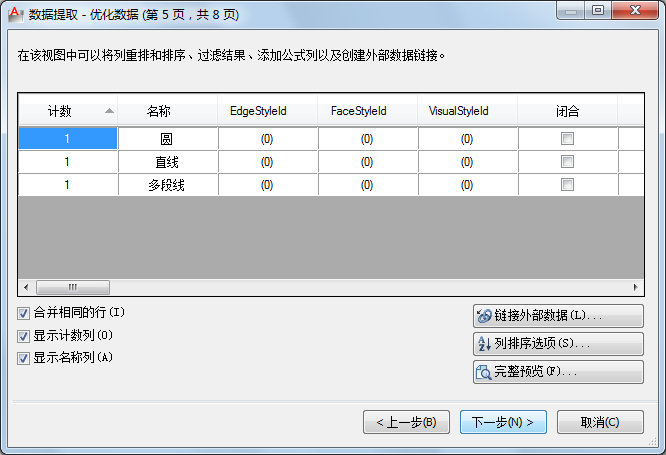The image size is (666, 455).
Task: Proceed with 下一步 button
Action: (x=503, y=422)
